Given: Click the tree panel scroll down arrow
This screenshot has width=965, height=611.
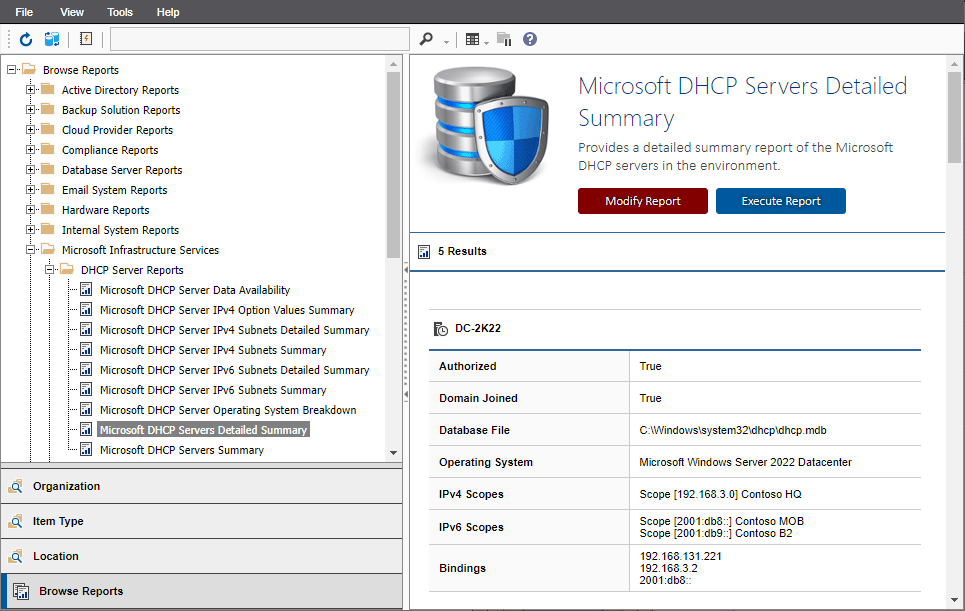Looking at the screenshot, I should click(393, 453).
